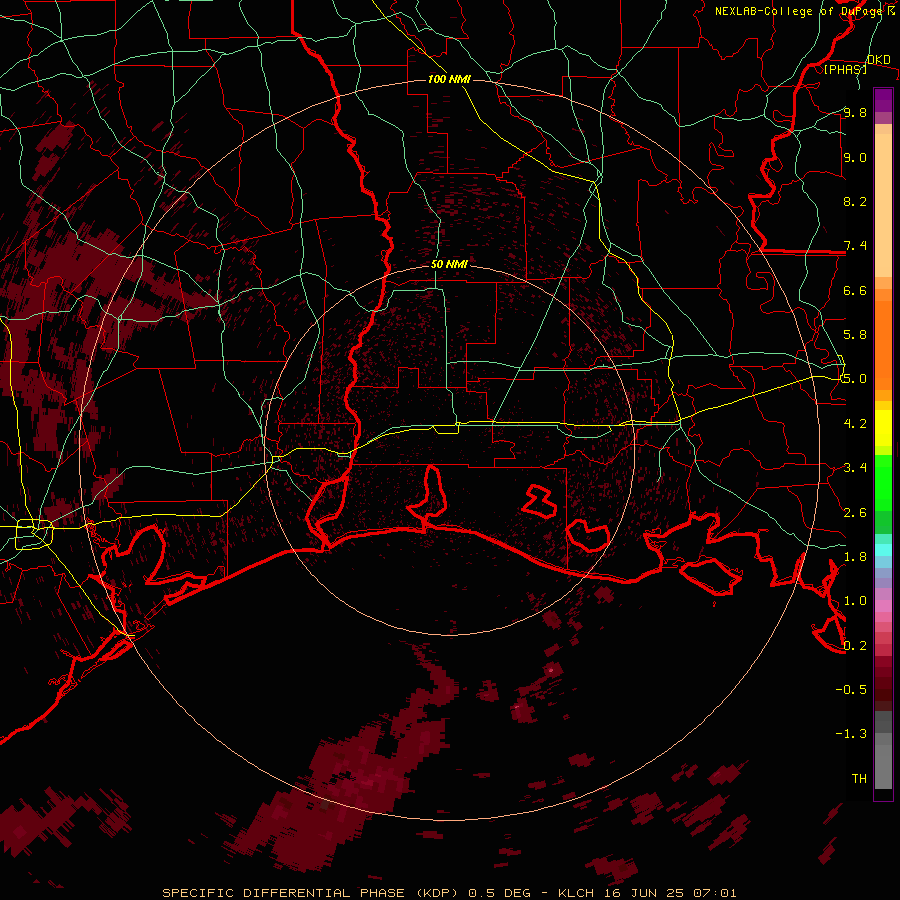Click the 4.2 value on the scale

pos(855,424)
